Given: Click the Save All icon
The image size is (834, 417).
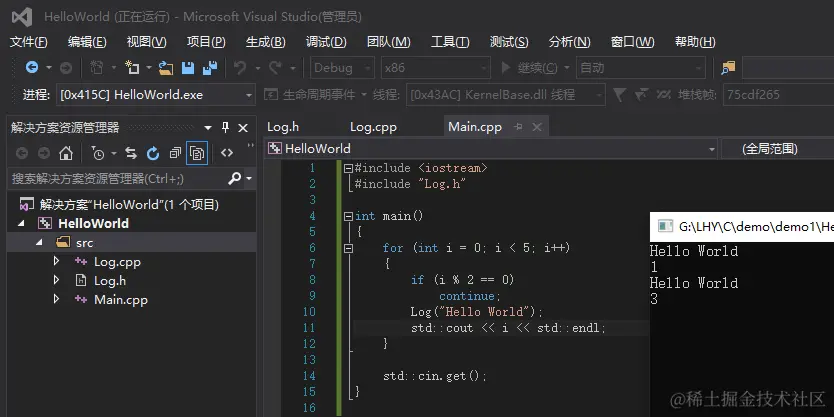Looking at the screenshot, I should [x=210, y=68].
